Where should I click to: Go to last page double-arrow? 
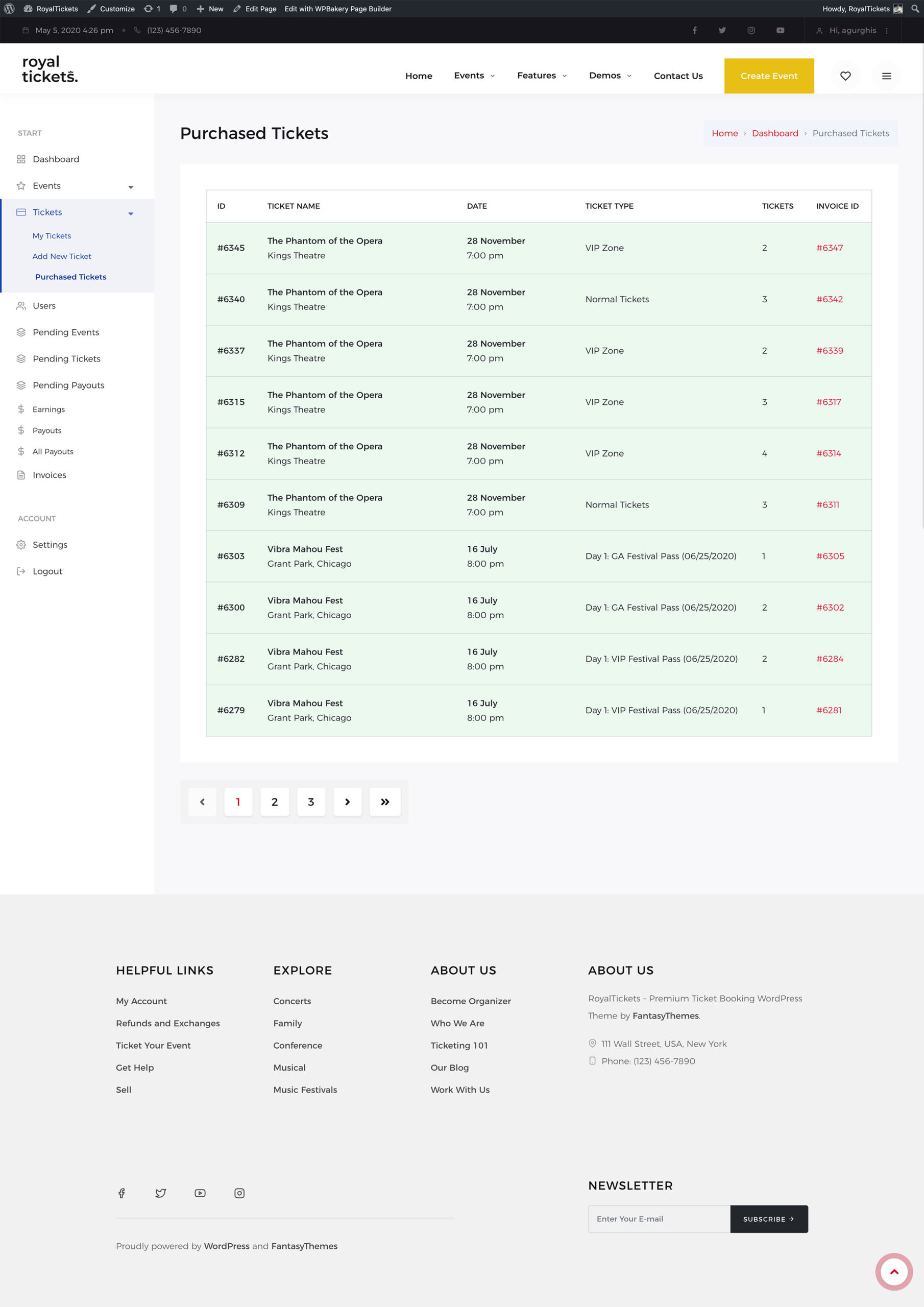pyautogui.click(x=385, y=802)
